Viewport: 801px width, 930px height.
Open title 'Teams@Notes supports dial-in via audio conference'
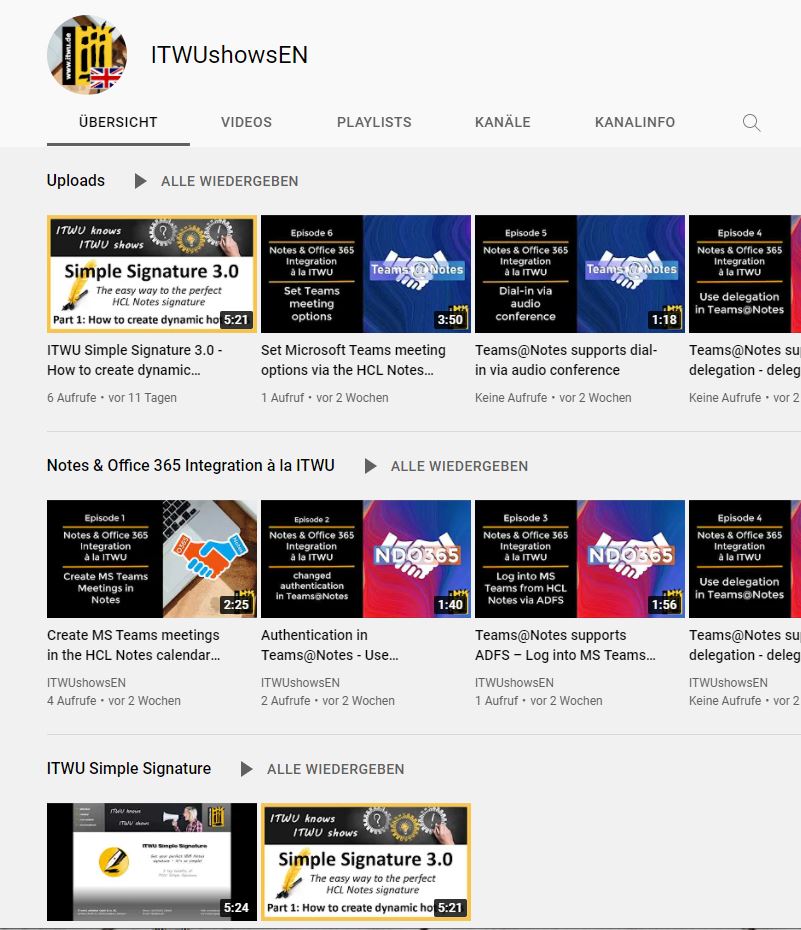(566, 360)
